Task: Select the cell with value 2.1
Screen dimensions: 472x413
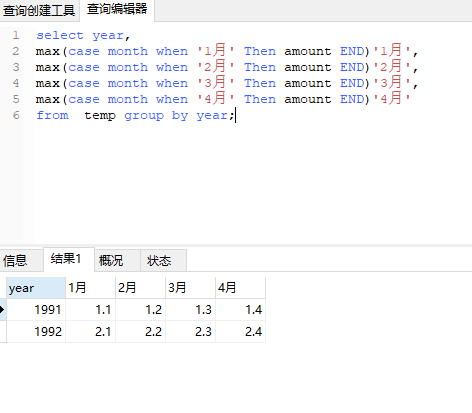Action: [91, 332]
